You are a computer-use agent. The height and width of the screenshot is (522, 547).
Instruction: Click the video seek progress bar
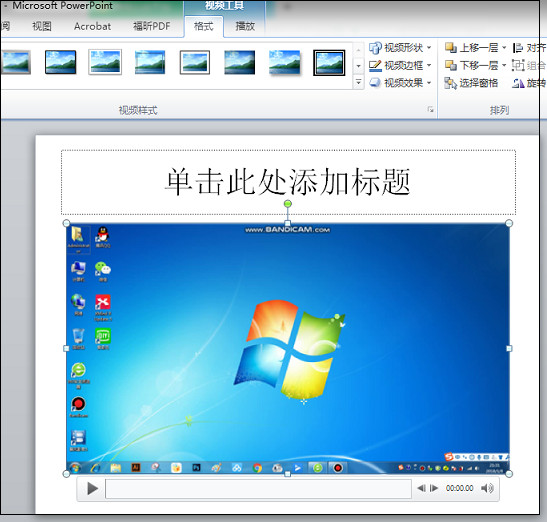[258, 489]
